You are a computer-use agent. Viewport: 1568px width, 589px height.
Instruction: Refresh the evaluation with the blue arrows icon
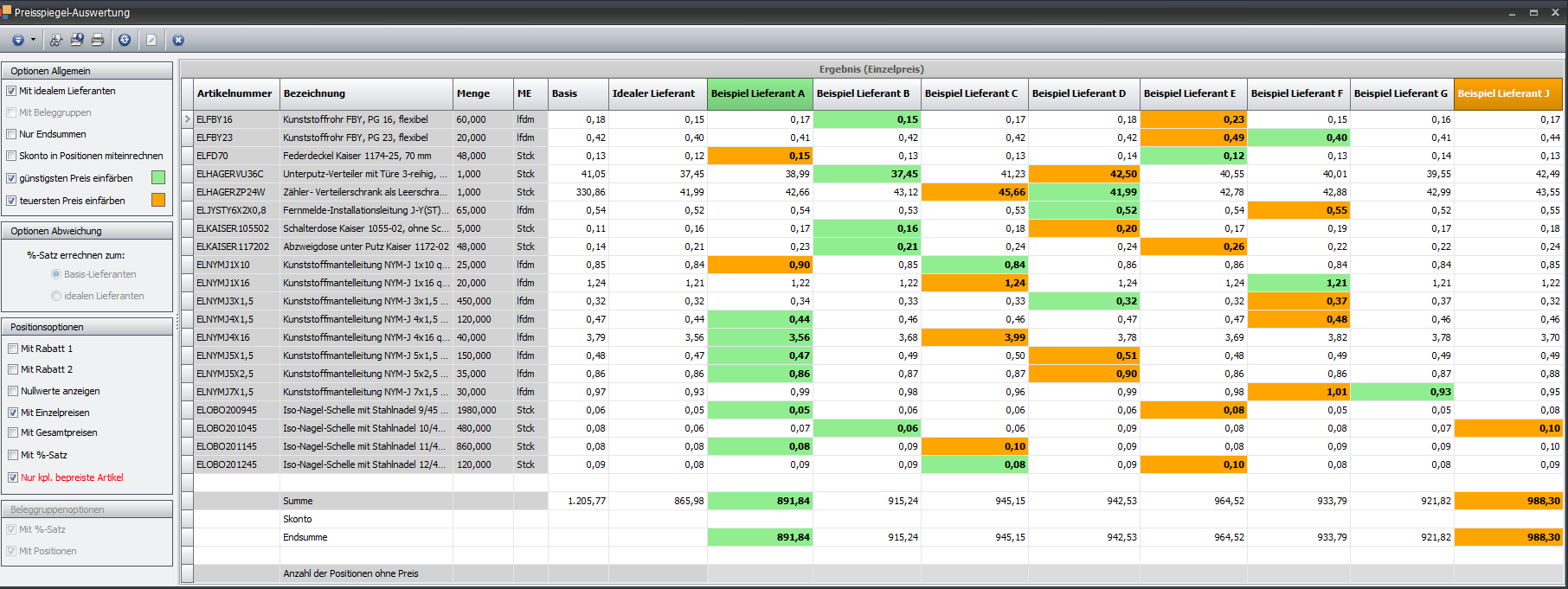(x=125, y=40)
